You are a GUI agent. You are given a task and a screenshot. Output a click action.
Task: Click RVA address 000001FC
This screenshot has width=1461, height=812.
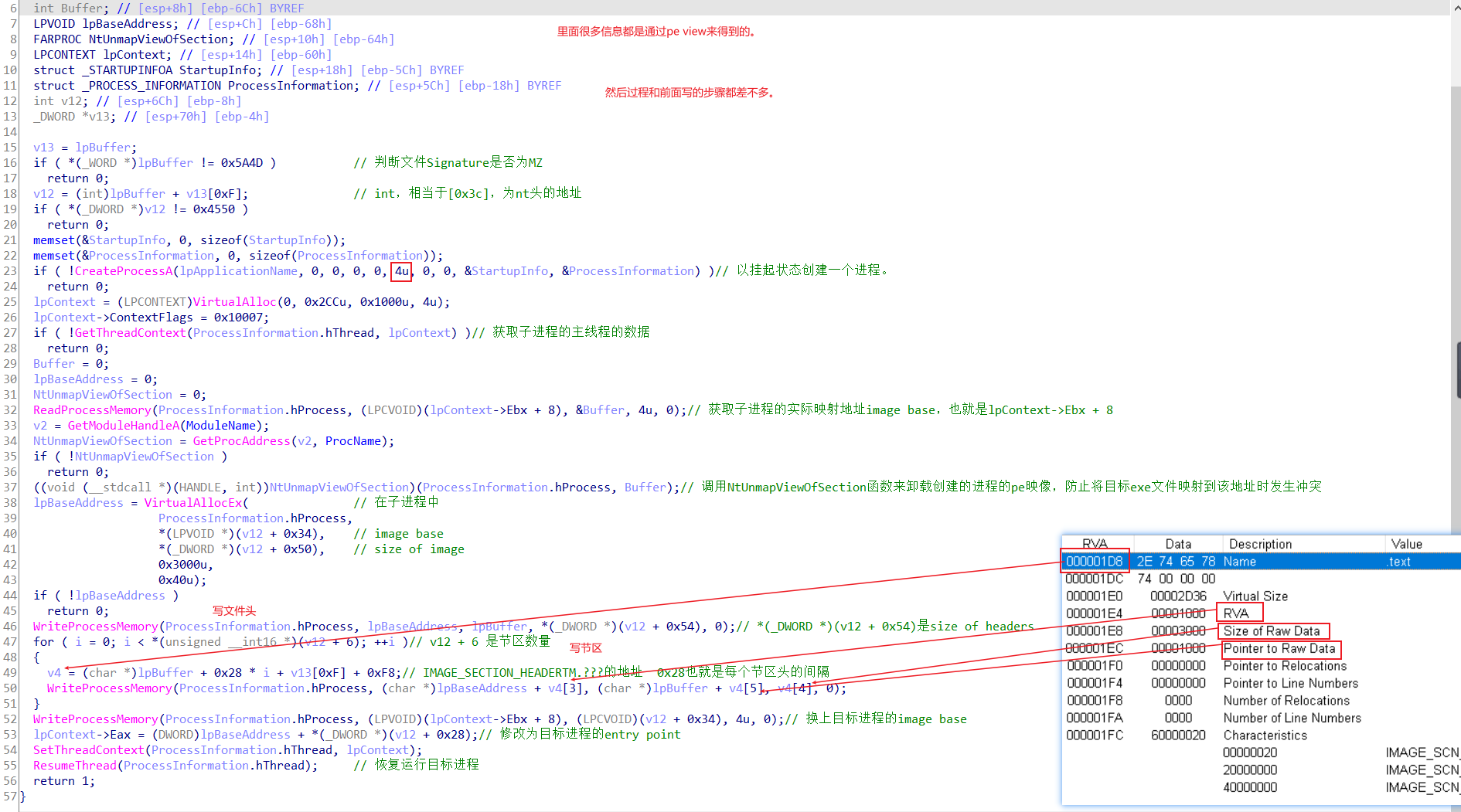click(x=1095, y=736)
